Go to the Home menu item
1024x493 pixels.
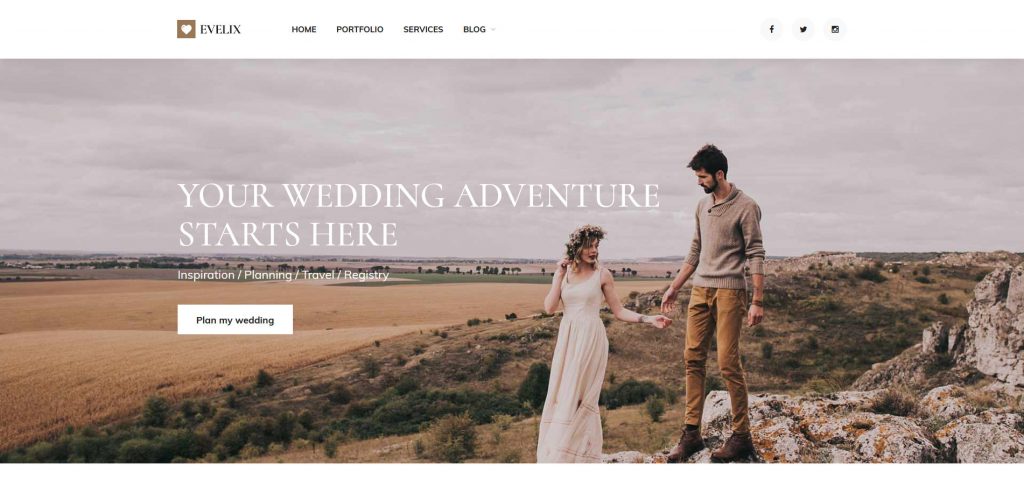[304, 29]
